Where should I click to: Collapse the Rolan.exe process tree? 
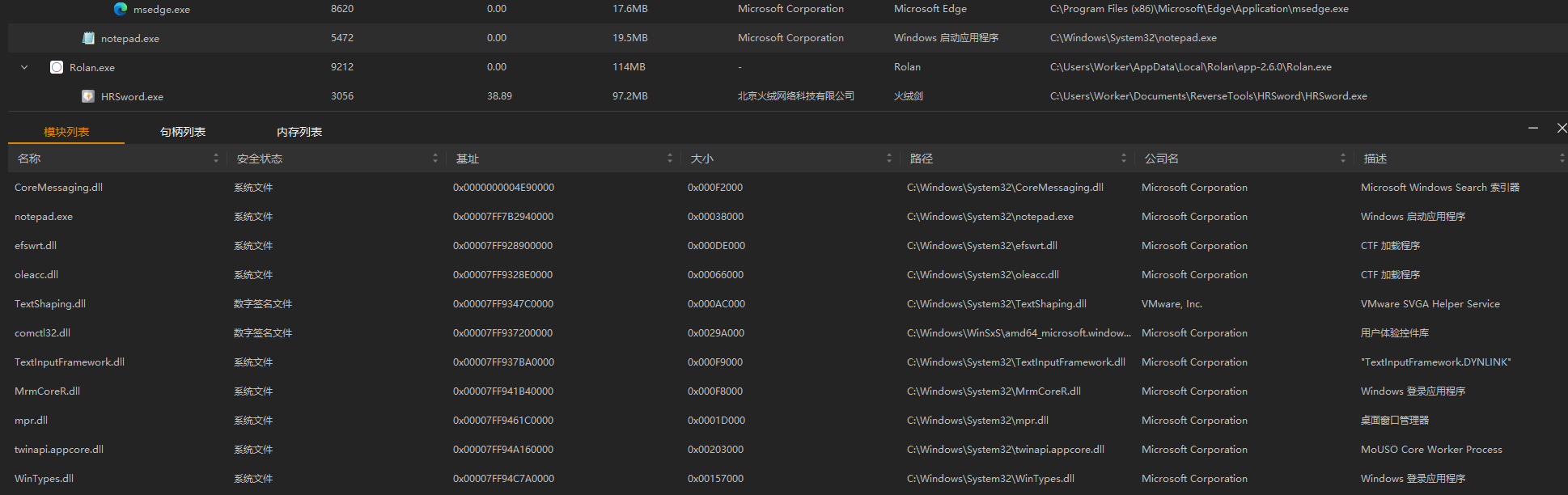24,67
